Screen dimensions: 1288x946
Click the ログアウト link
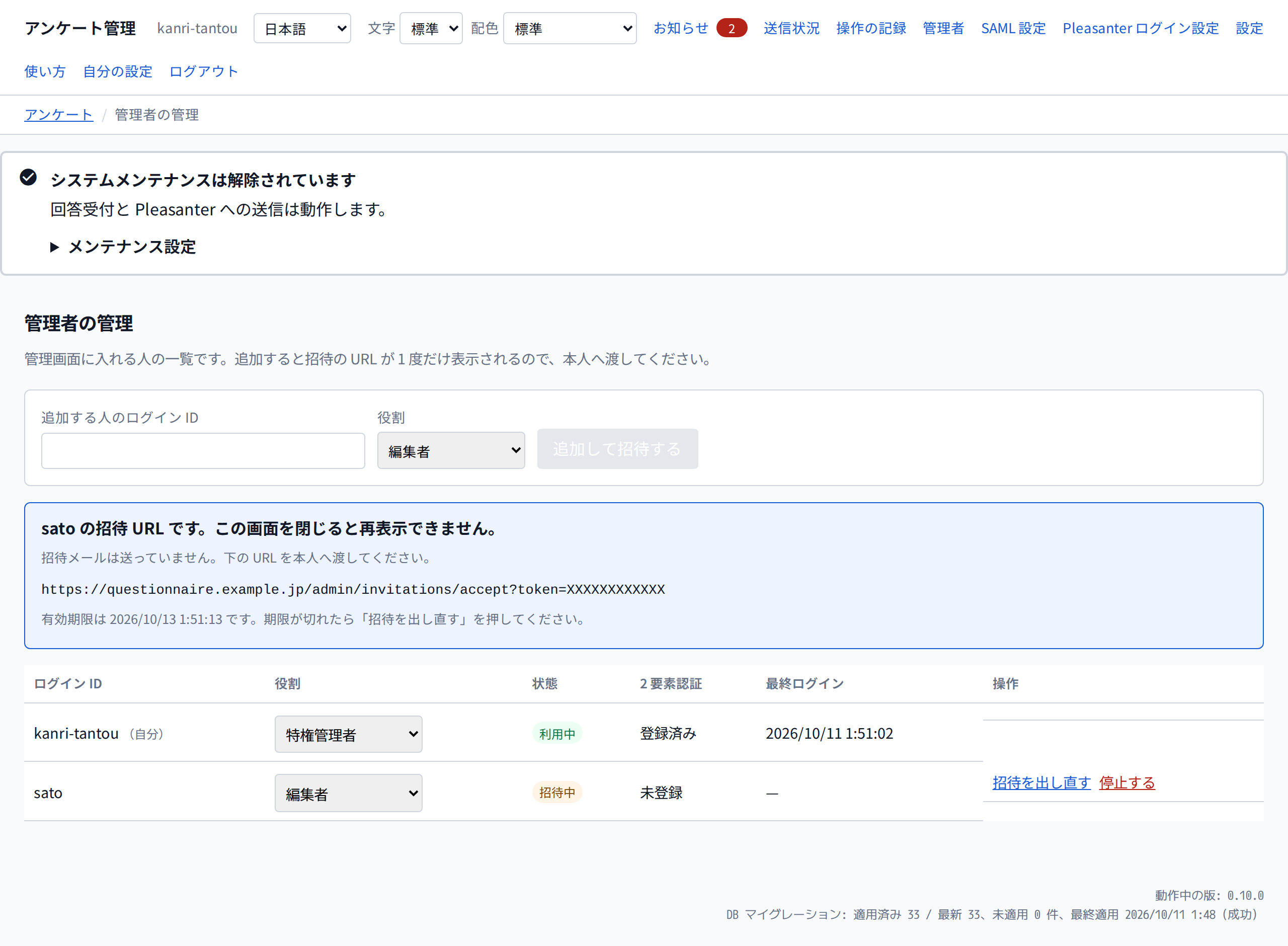click(x=204, y=71)
